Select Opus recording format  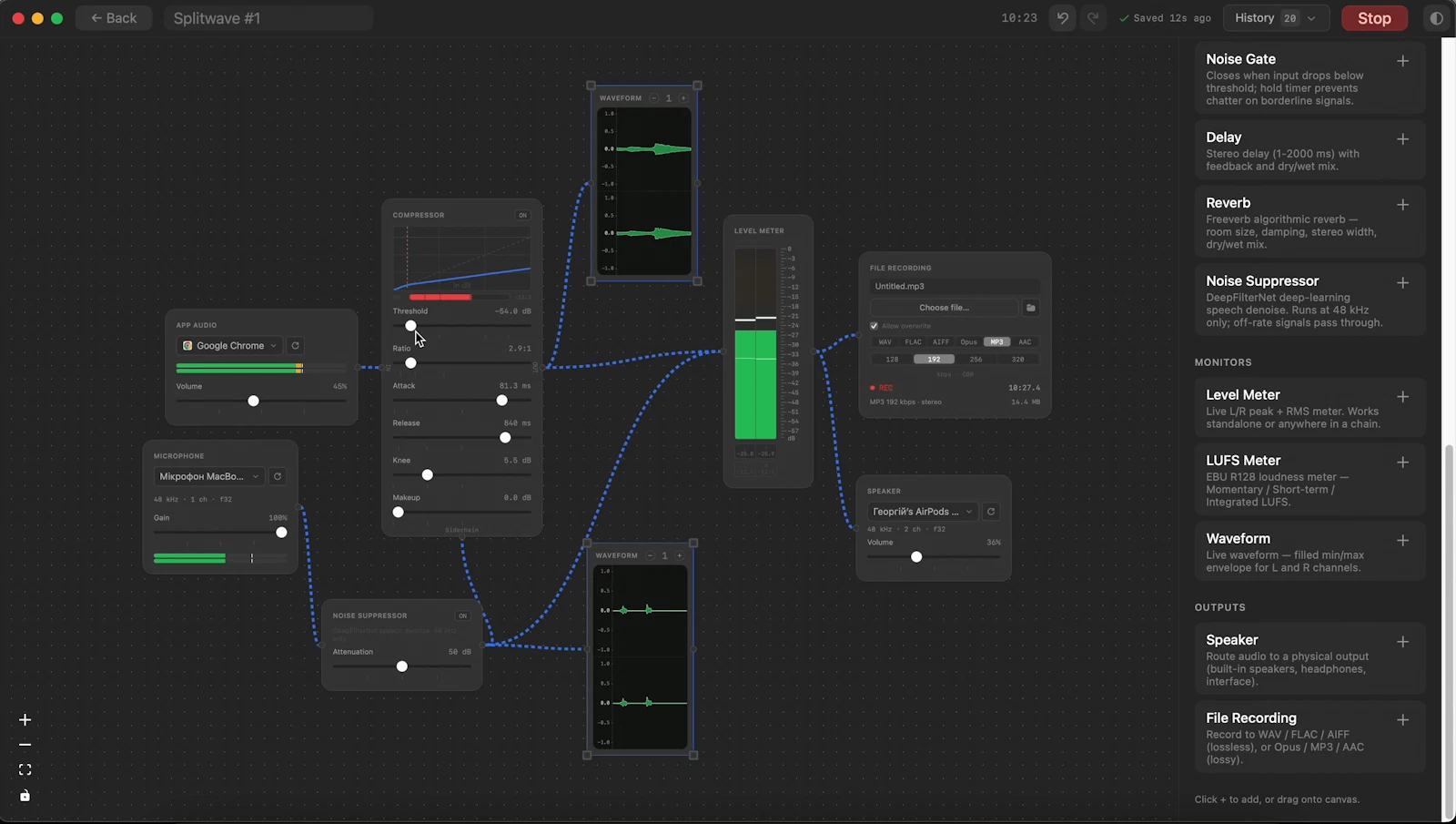click(968, 342)
